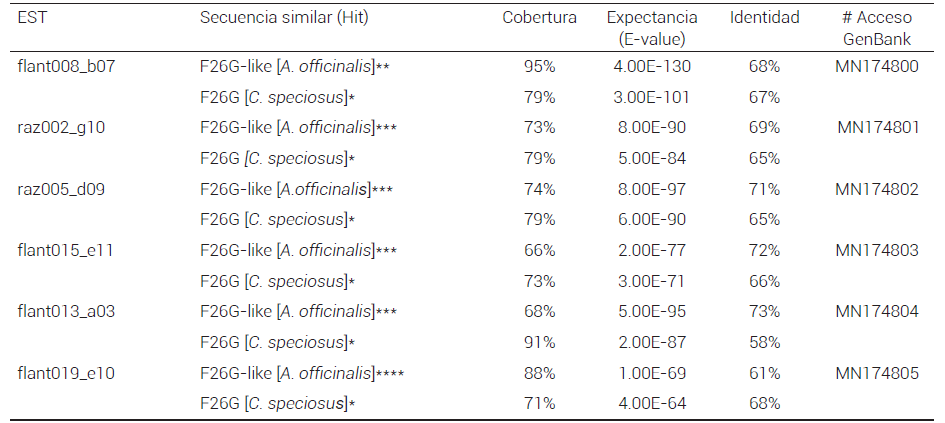Select the 95% coverage value
Image resolution: width=945 pixels, height=423 pixels.
point(539,66)
